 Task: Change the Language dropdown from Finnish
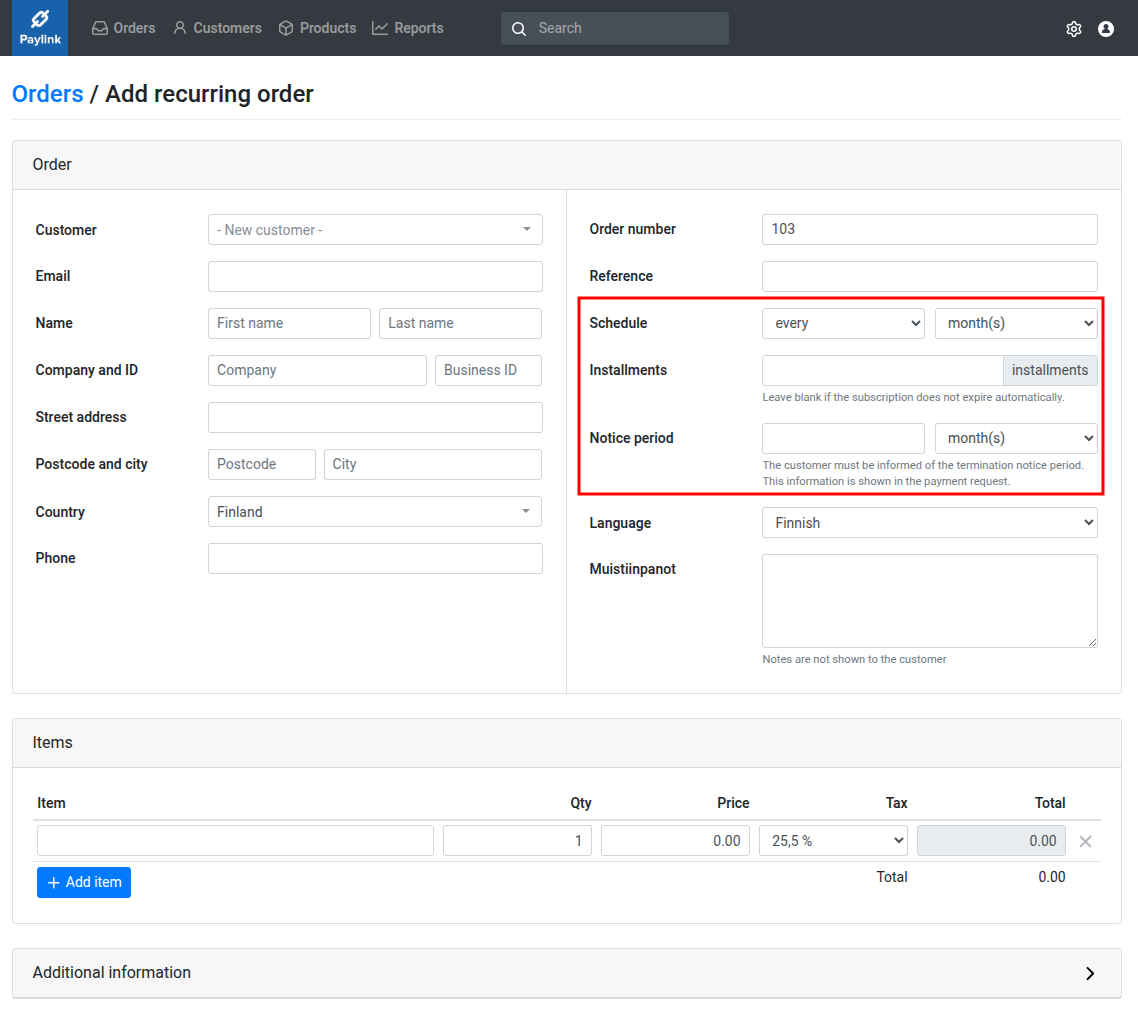pyautogui.click(x=929, y=523)
